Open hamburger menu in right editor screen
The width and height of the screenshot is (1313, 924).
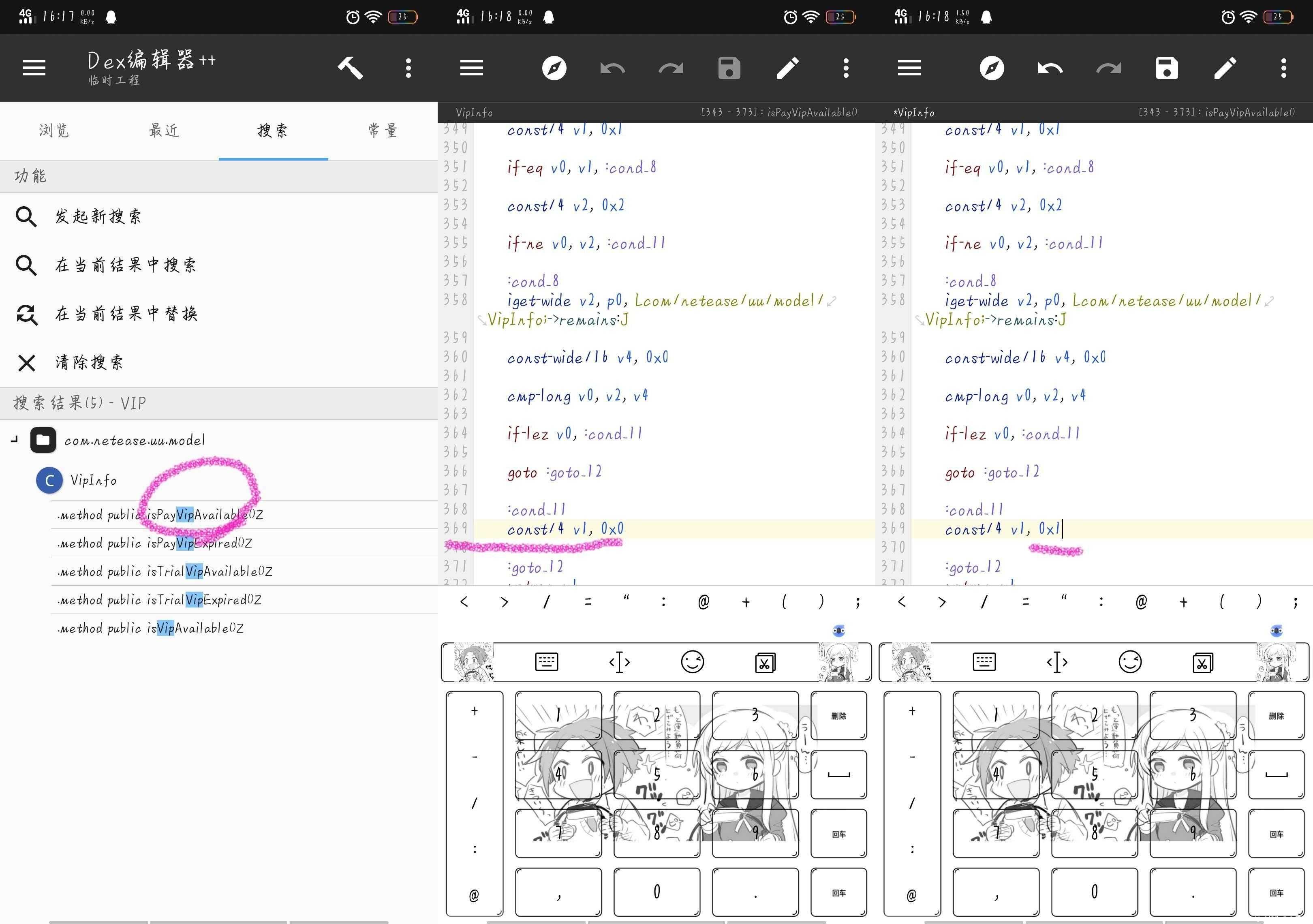click(x=909, y=68)
